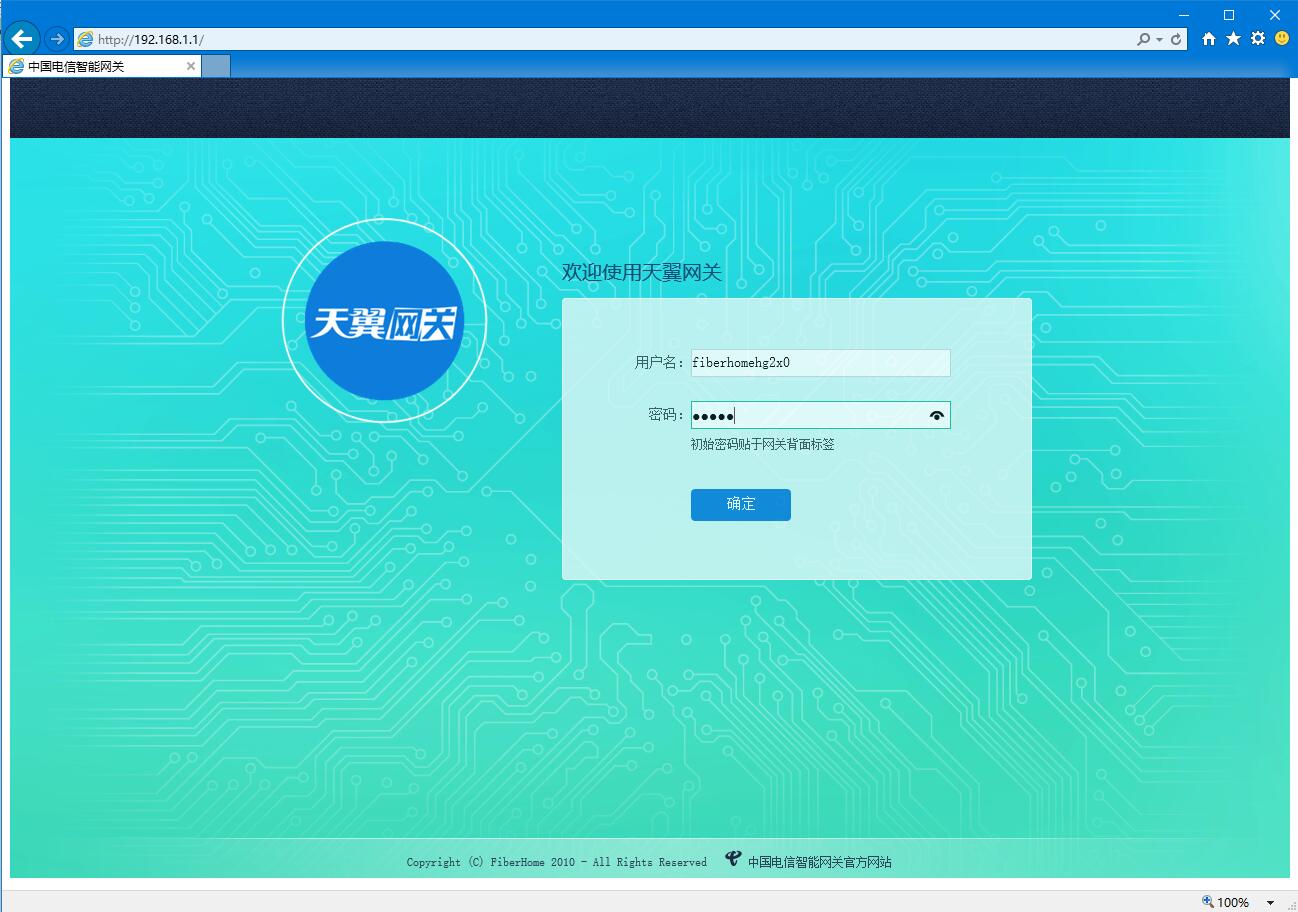
Task: Open the address bar autocomplete dropdown arrow
Action: 1159,39
